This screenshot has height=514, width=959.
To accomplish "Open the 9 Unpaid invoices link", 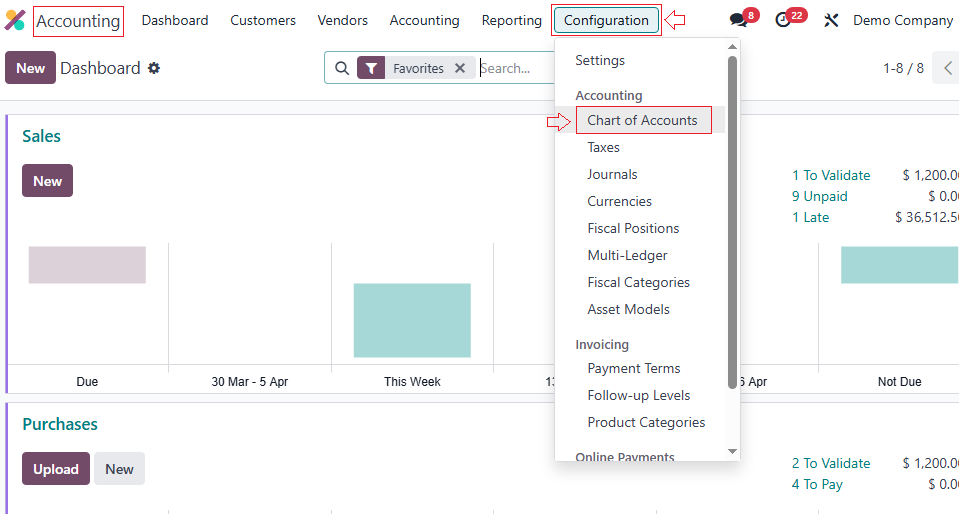I will [x=819, y=196].
